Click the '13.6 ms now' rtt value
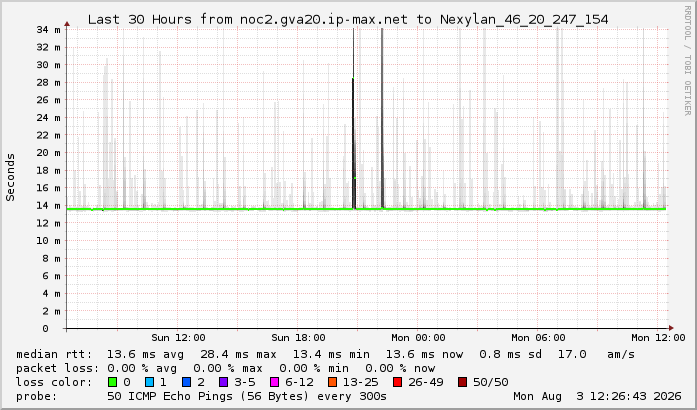This screenshot has width=697, height=410. coord(424,354)
